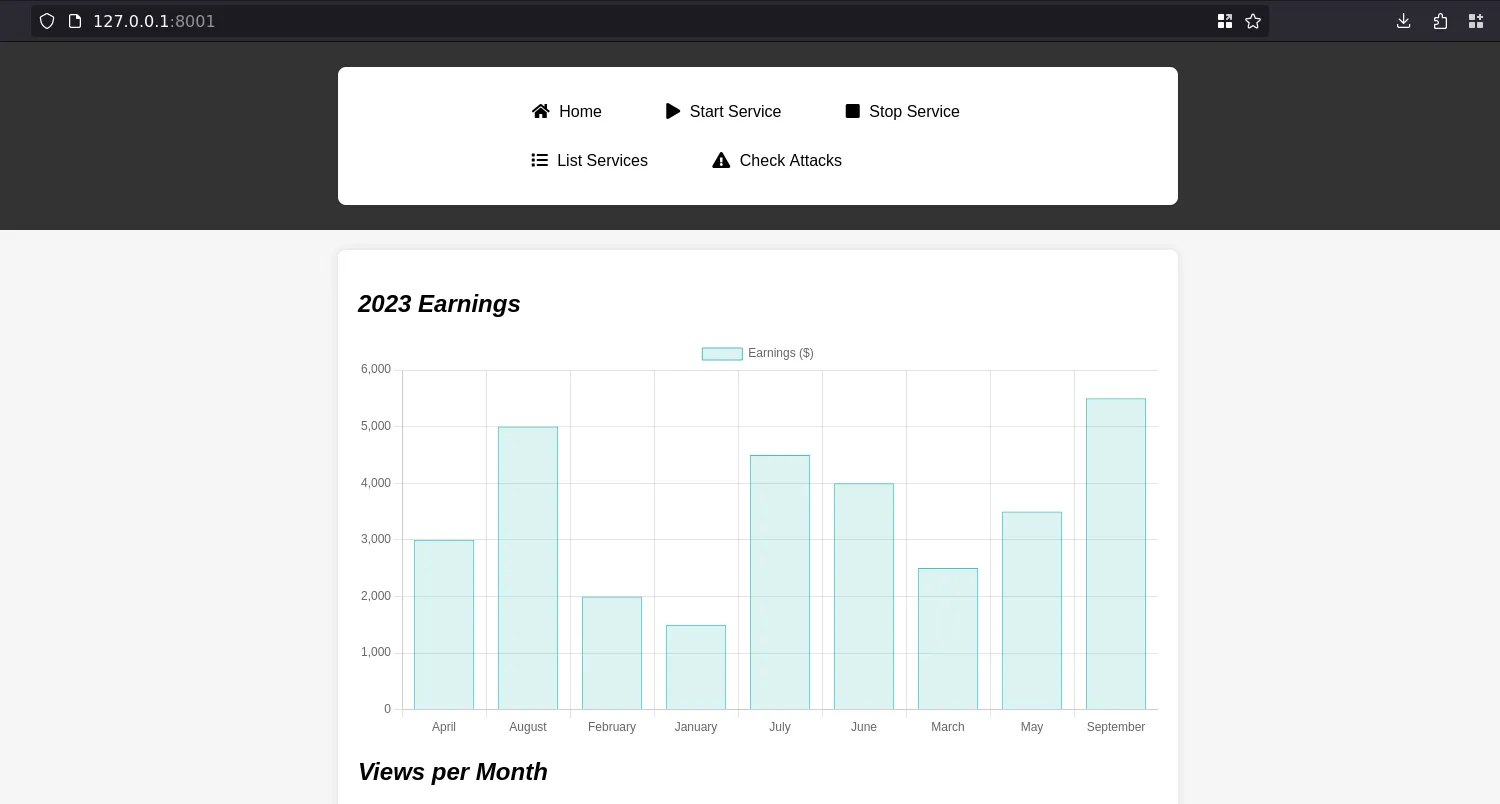Click the January earnings bar
The width and height of the screenshot is (1500, 804).
pos(696,667)
